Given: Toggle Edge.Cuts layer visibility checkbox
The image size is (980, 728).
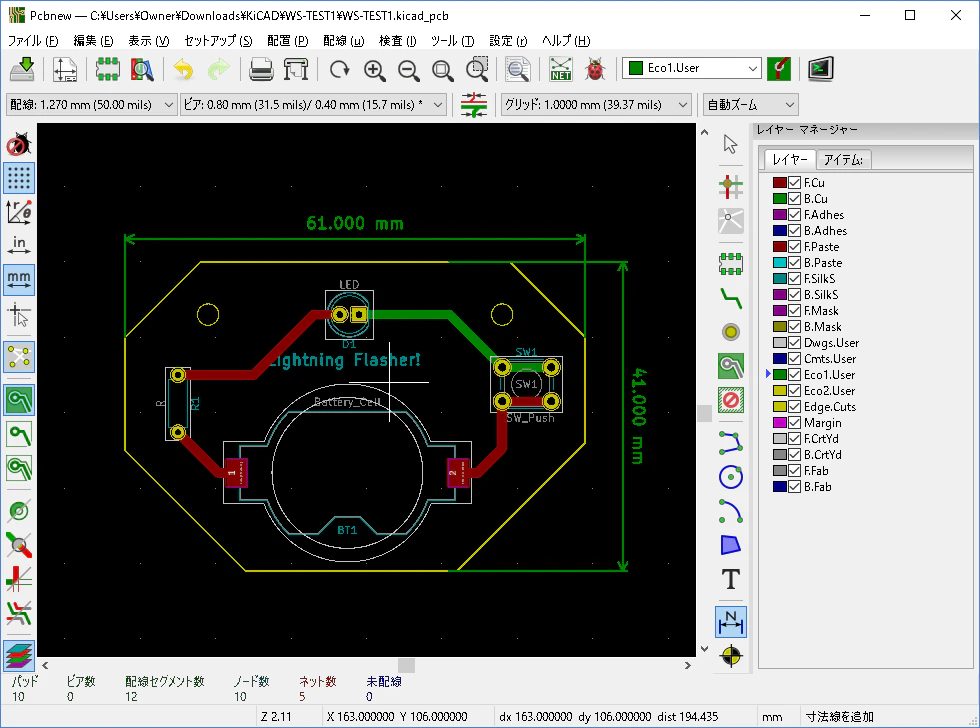Looking at the screenshot, I should [794, 407].
